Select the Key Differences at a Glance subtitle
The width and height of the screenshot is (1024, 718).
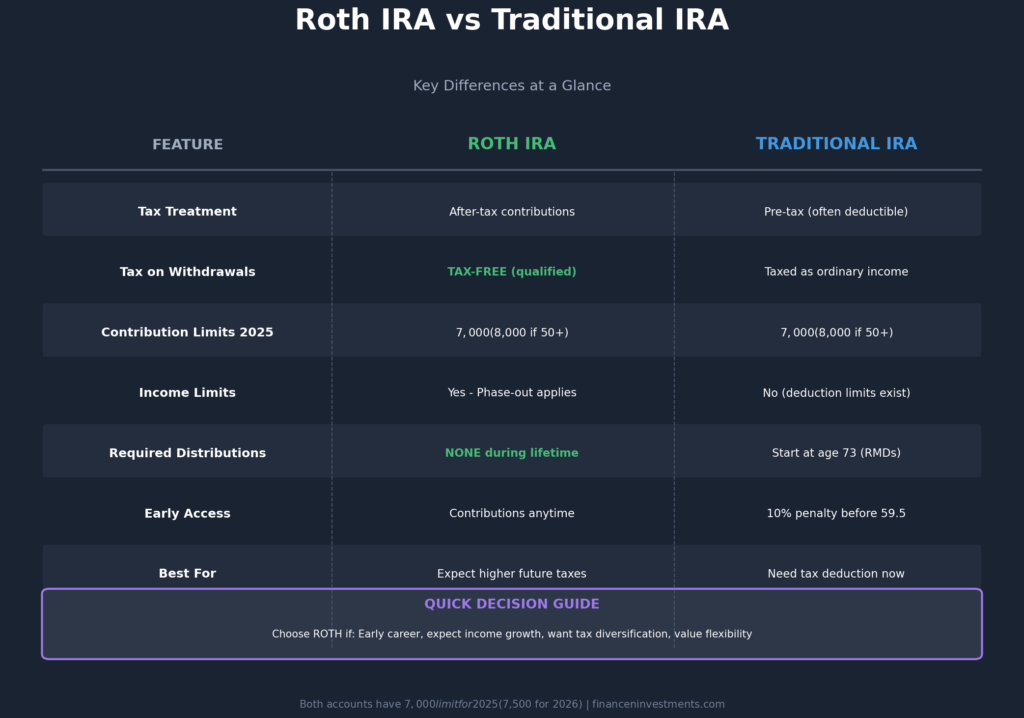[512, 85]
